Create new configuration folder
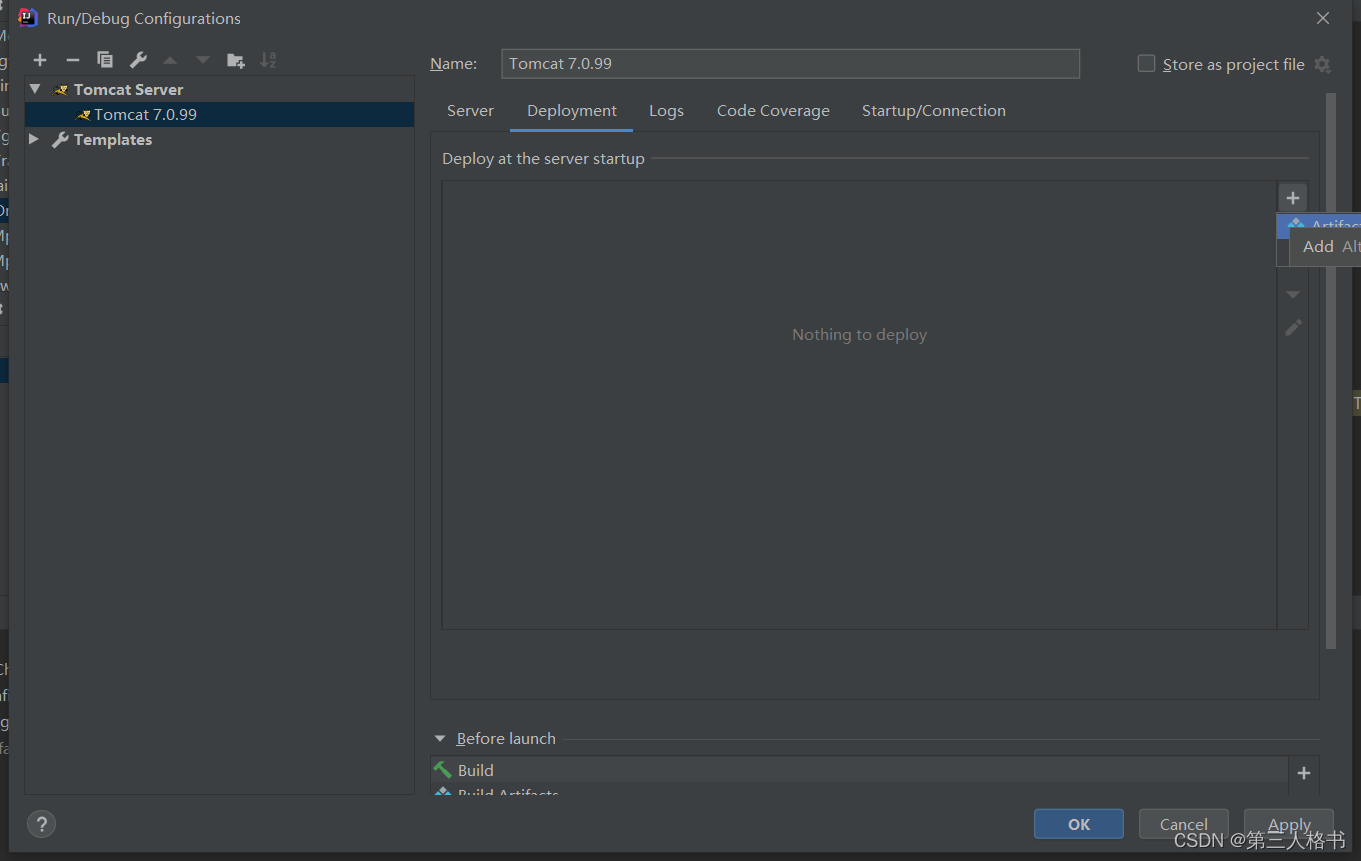The image size is (1361, 861). pyautogui.click(x=236, y=60)
